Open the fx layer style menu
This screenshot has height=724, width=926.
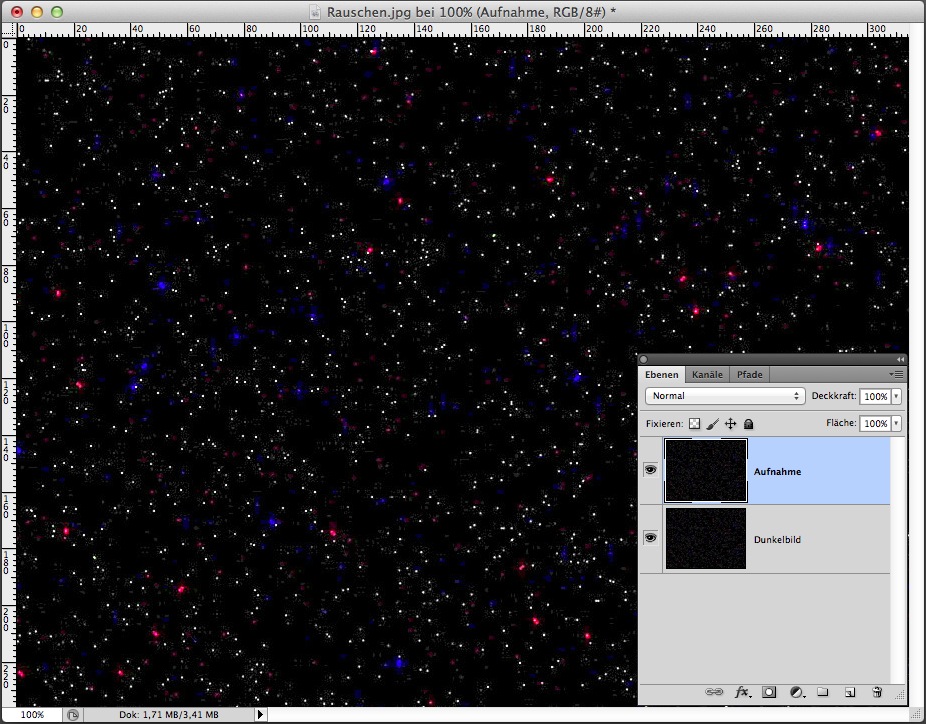click(x=742, y=692)
